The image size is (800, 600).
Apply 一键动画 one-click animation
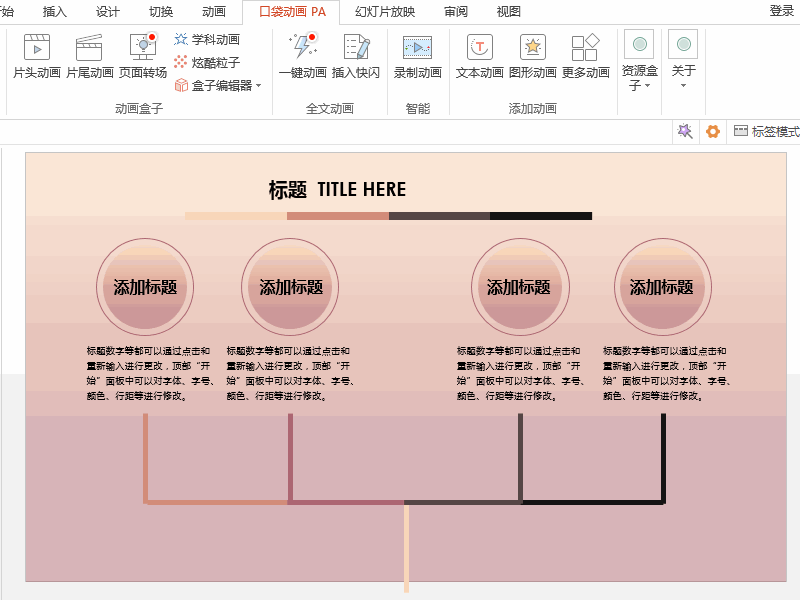(x=303, y=56)
